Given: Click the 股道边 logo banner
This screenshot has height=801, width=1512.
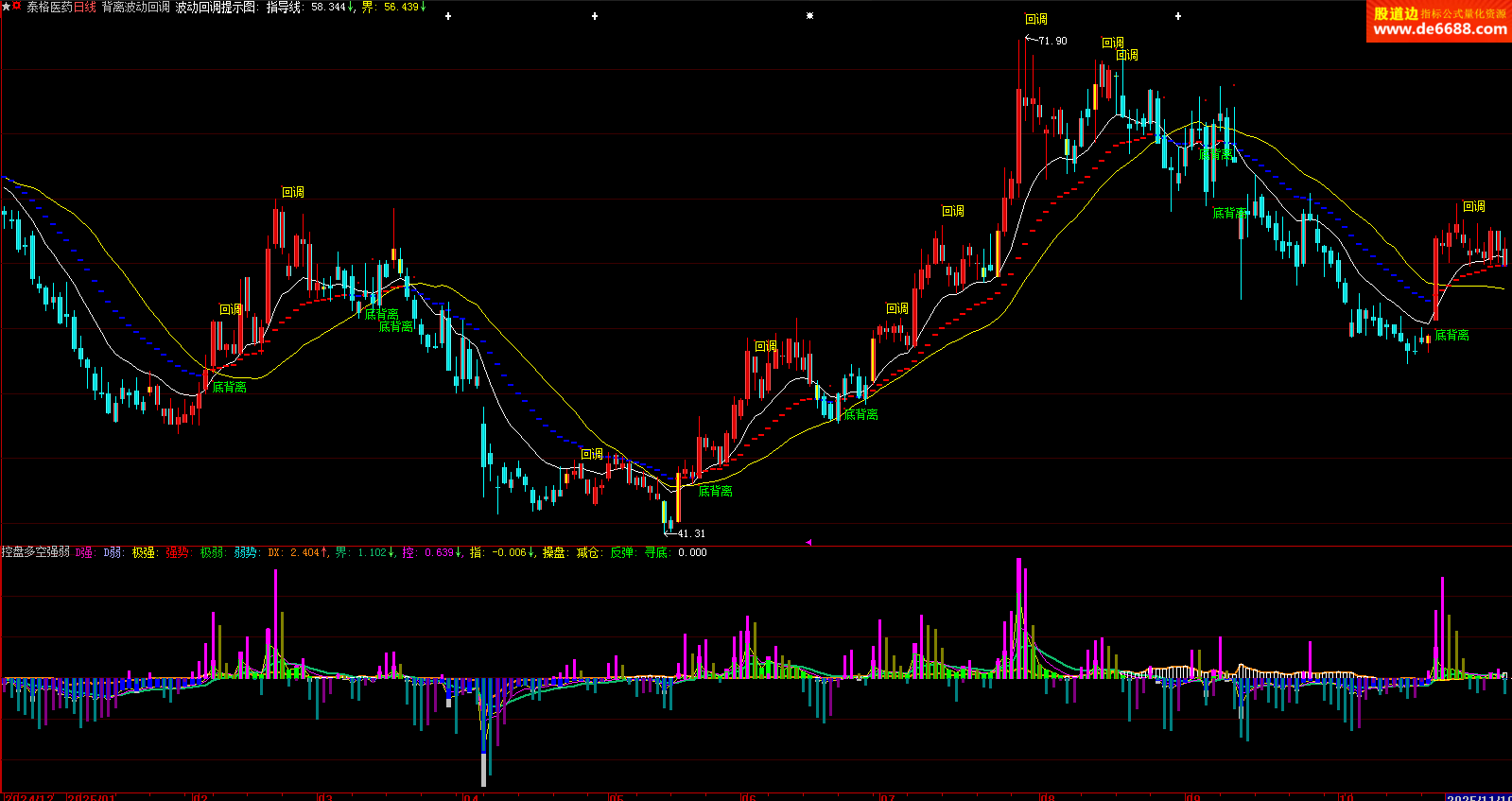Looking at the screenshot, I should click(1396, 13).
